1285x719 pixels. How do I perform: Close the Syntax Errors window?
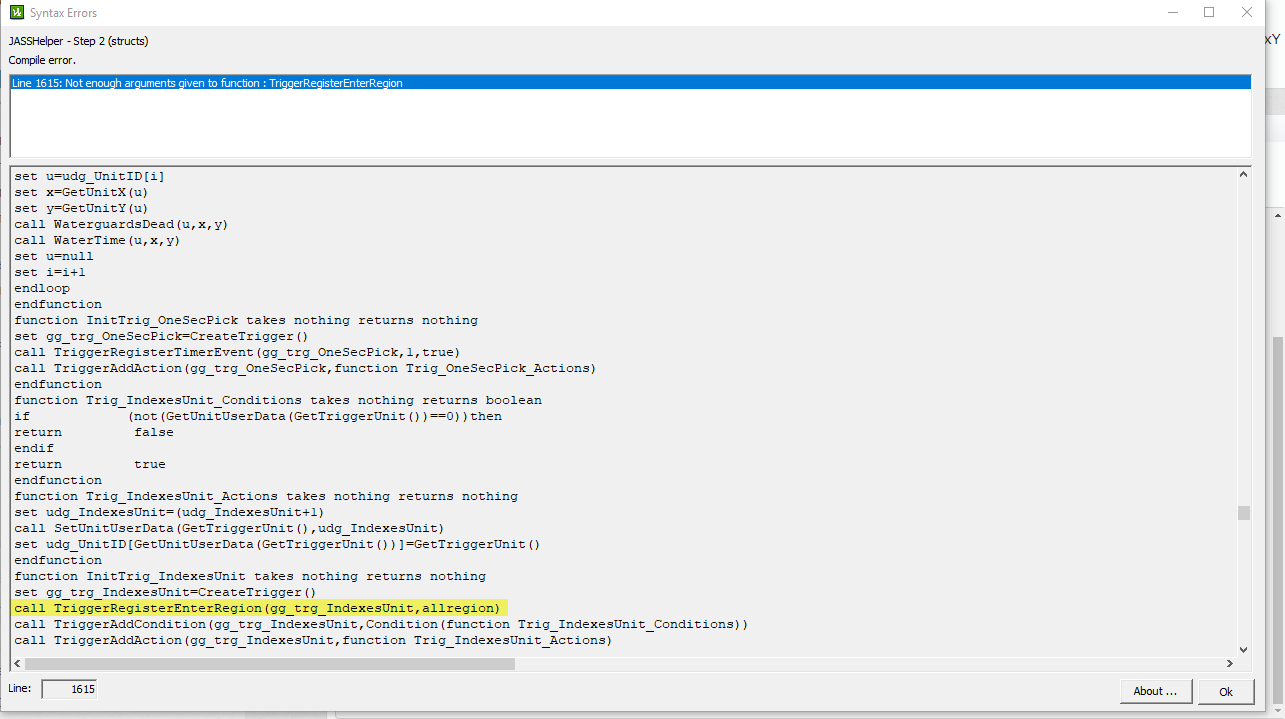click(1247, 13)
